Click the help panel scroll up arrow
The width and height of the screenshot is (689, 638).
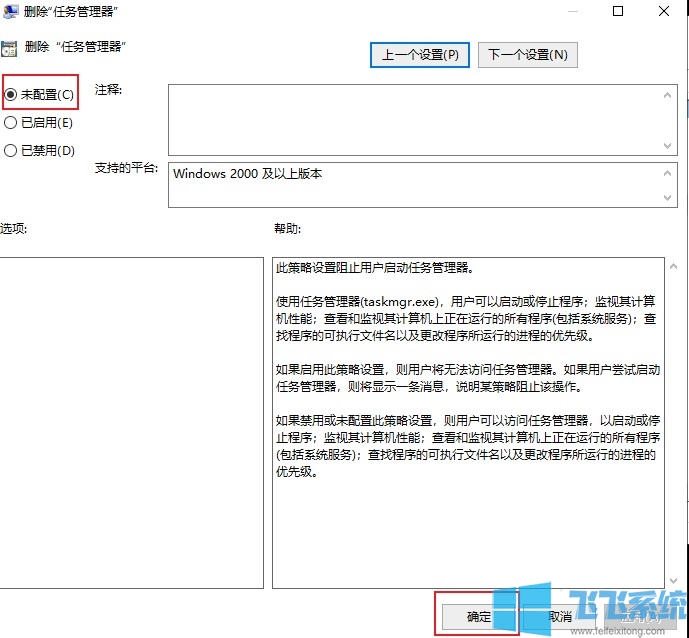click(x=673, y=266)
